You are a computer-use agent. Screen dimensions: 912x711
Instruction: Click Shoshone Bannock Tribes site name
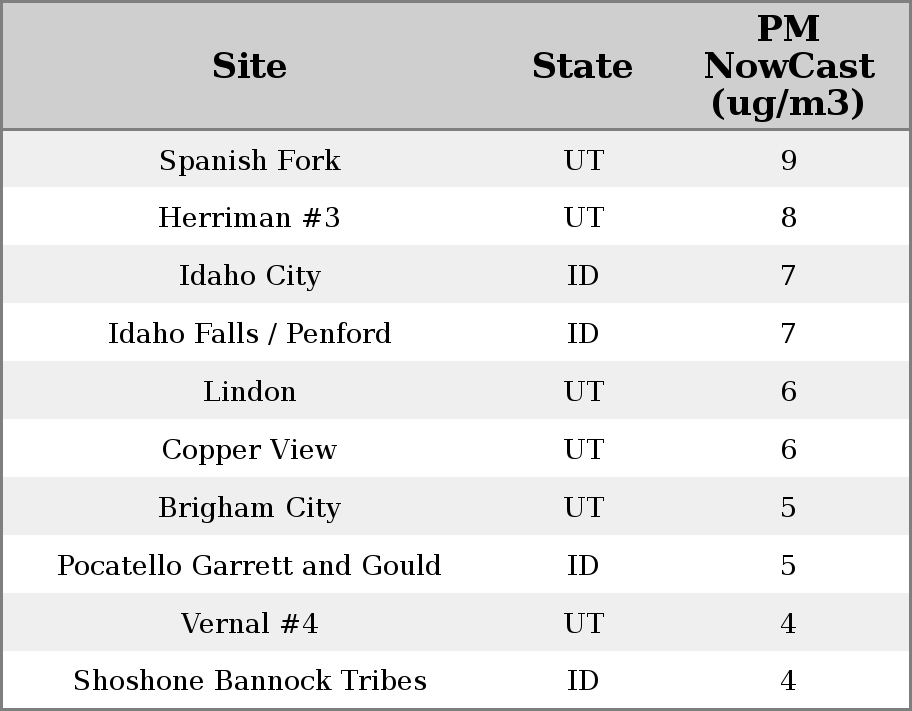pos(249,681)
